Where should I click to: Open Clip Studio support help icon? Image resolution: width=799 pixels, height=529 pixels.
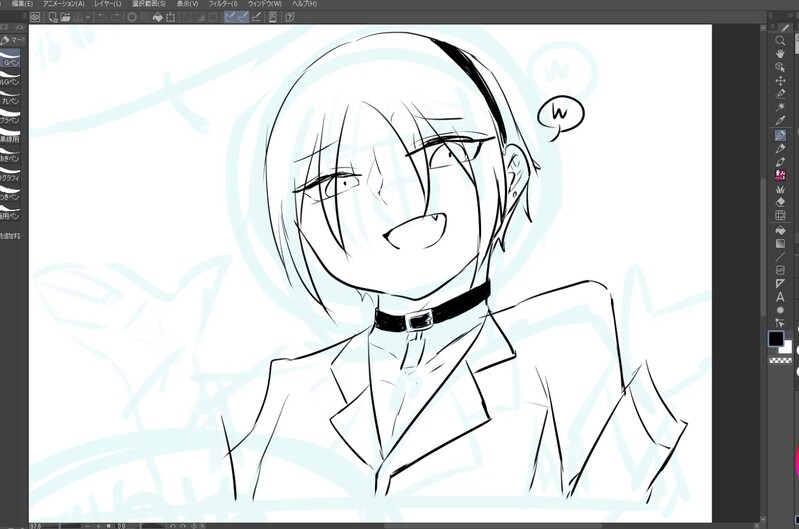pos(289,17)
